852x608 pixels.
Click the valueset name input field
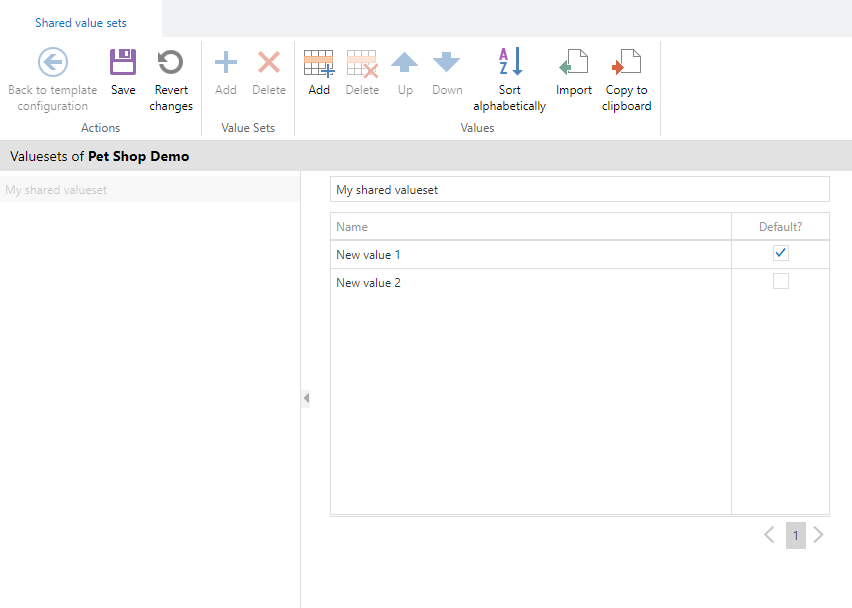point(579,190)
